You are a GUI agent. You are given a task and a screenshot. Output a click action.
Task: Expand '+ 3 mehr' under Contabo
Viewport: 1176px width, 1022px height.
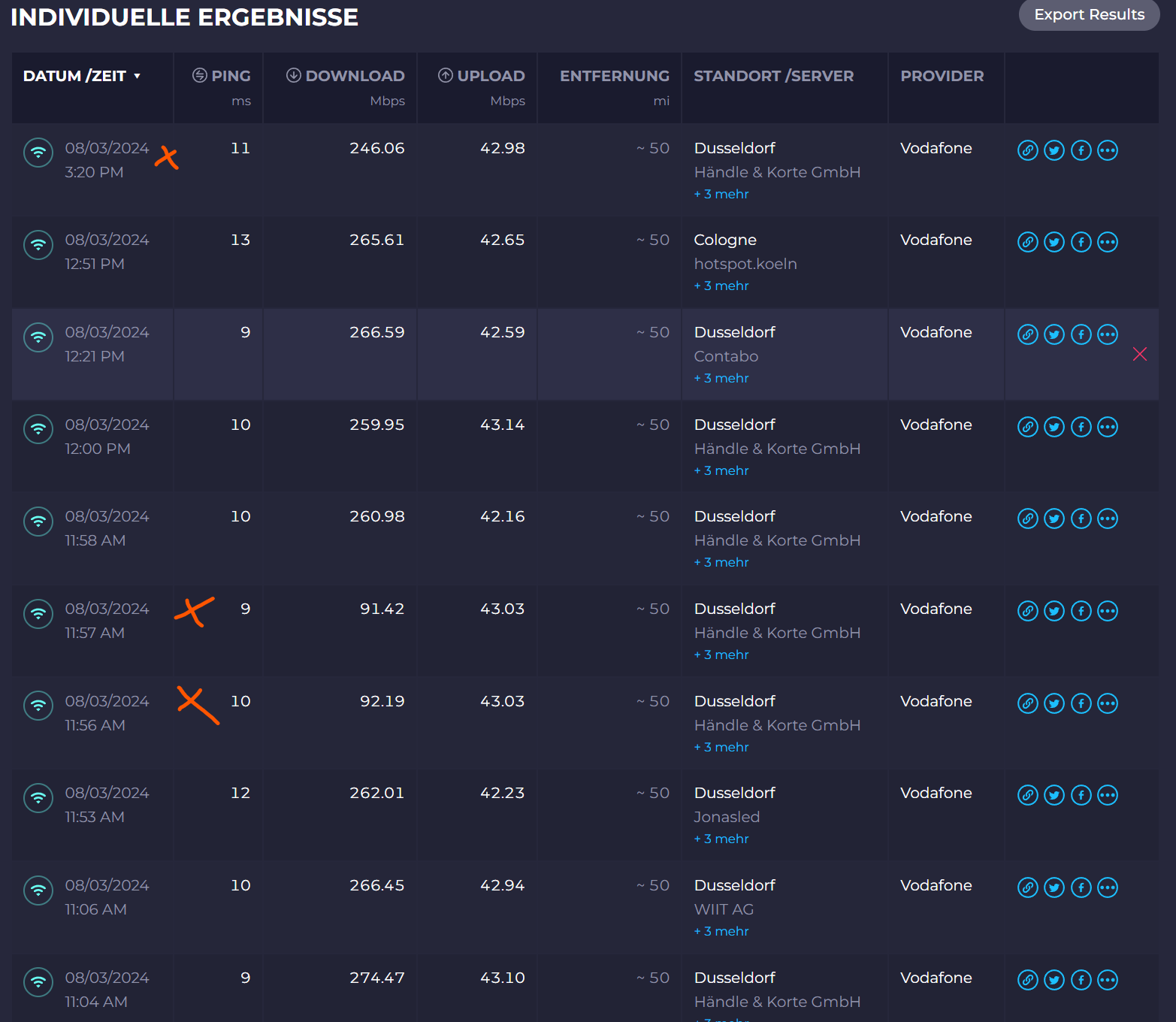(x=721, y=378)
